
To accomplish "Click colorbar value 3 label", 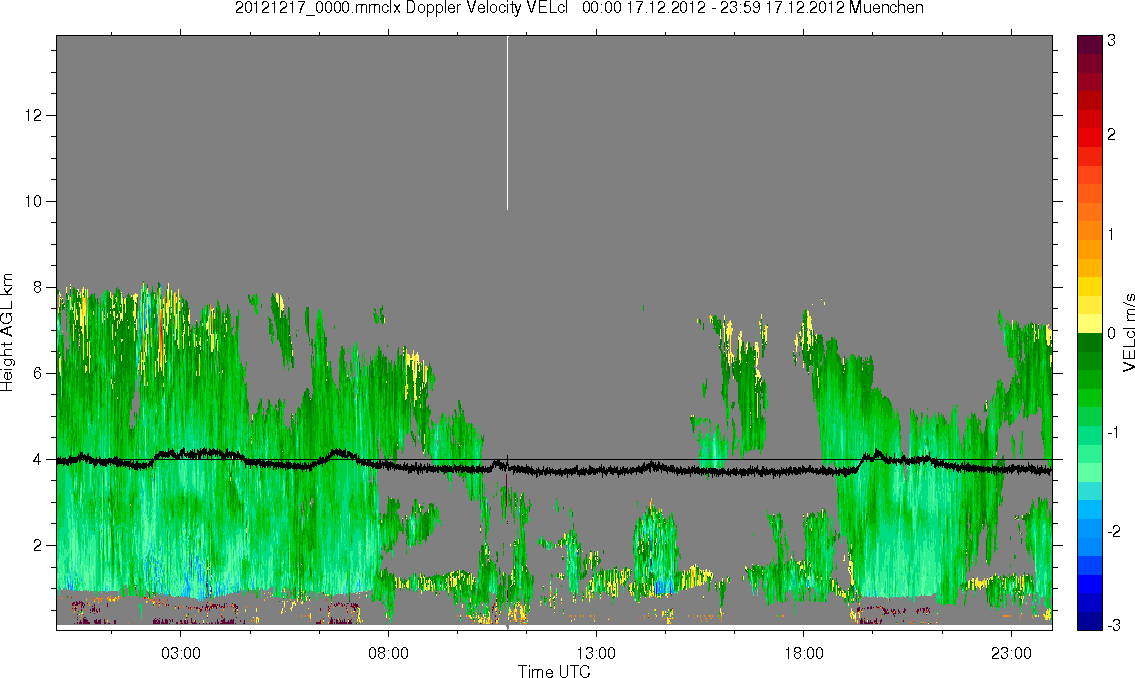I will 1112,41.
